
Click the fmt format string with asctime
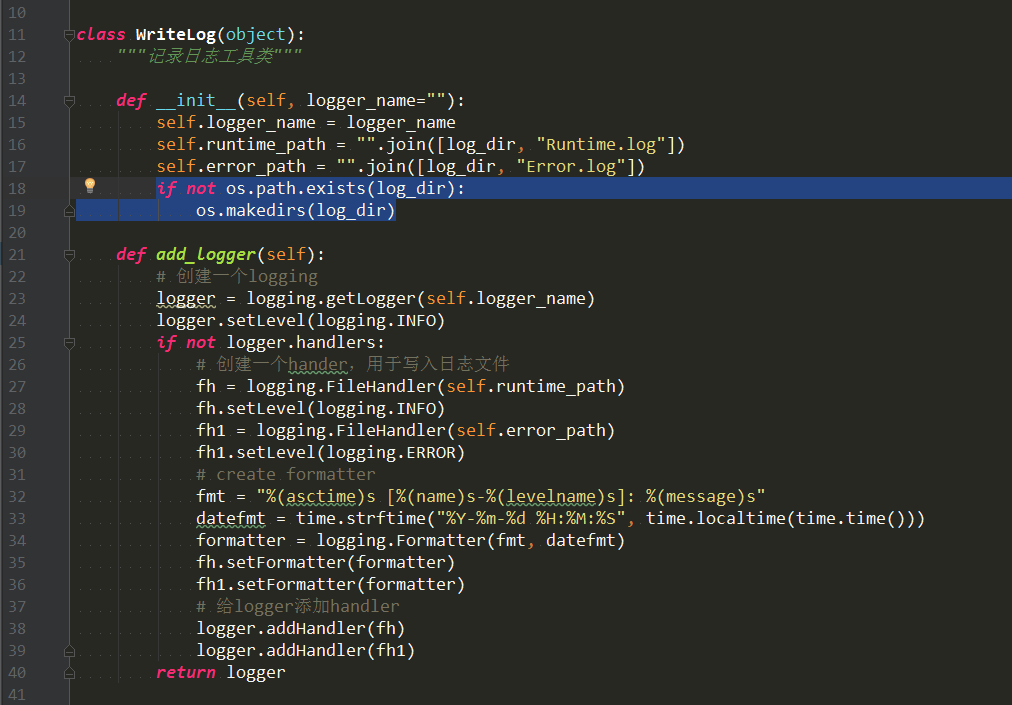(511, 496)
